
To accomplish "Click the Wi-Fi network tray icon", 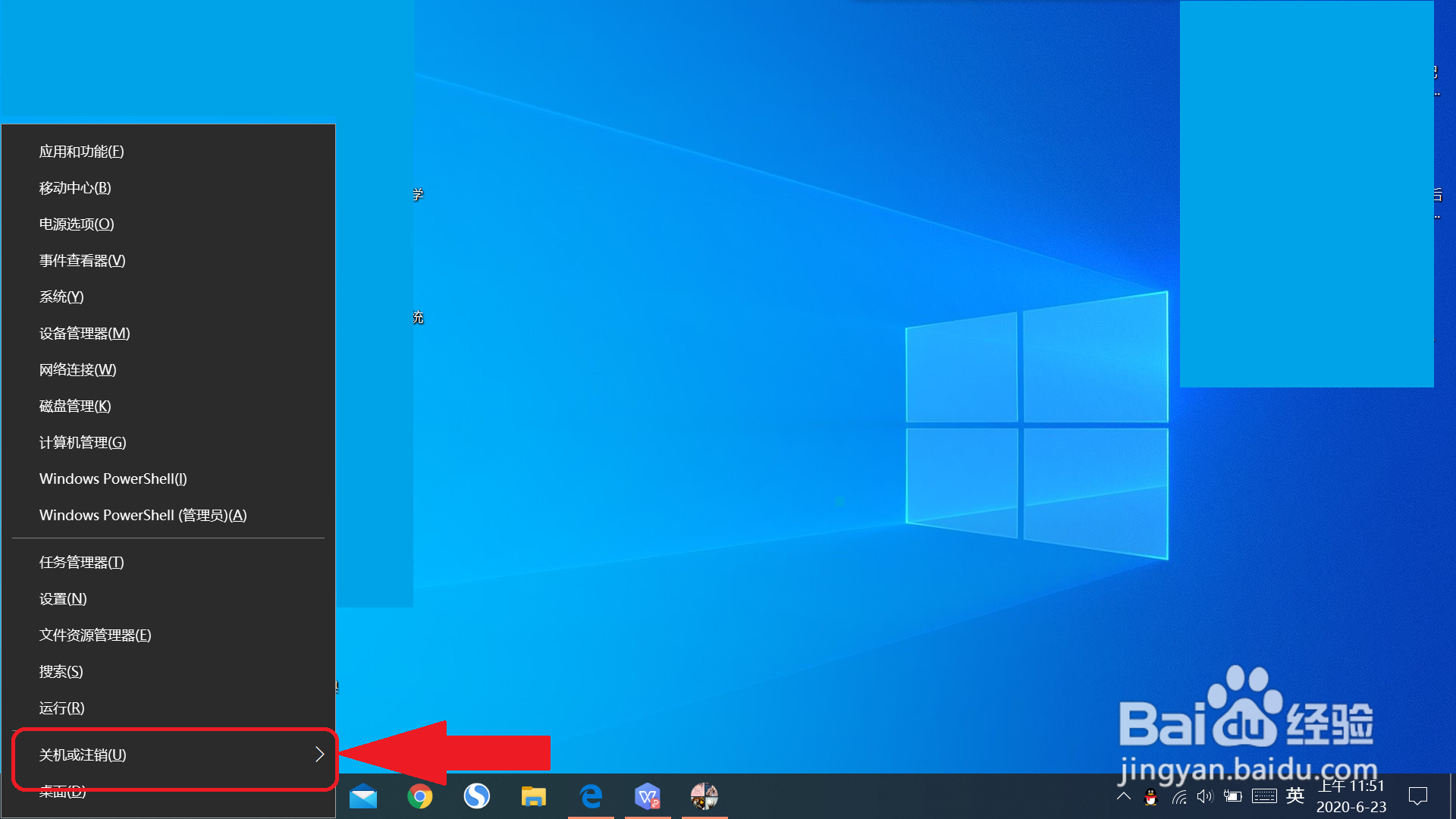I will coord(1179,796).
